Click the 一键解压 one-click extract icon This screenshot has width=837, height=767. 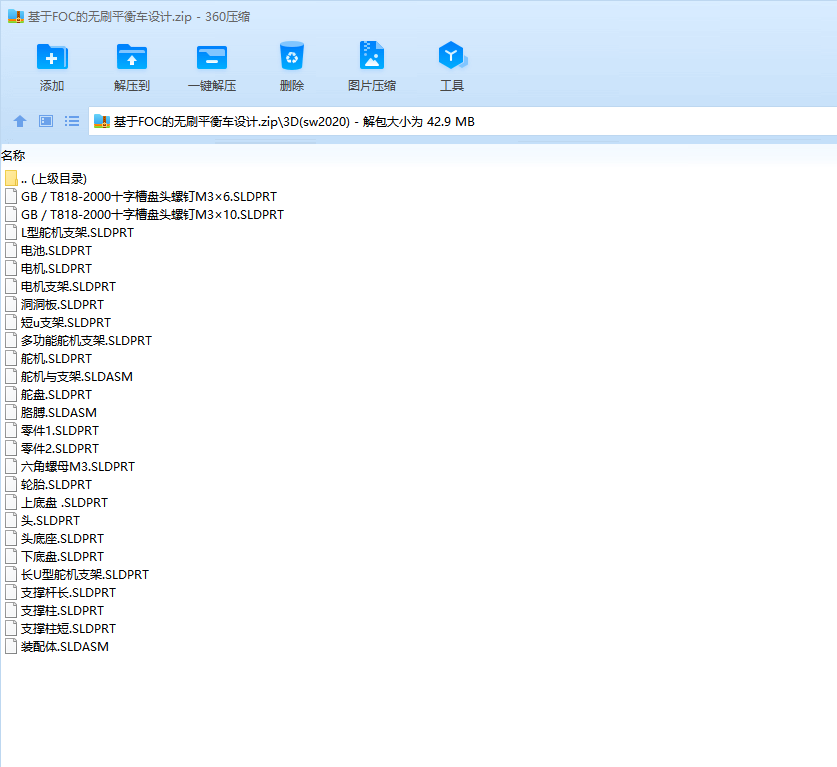tap(212, 57)
